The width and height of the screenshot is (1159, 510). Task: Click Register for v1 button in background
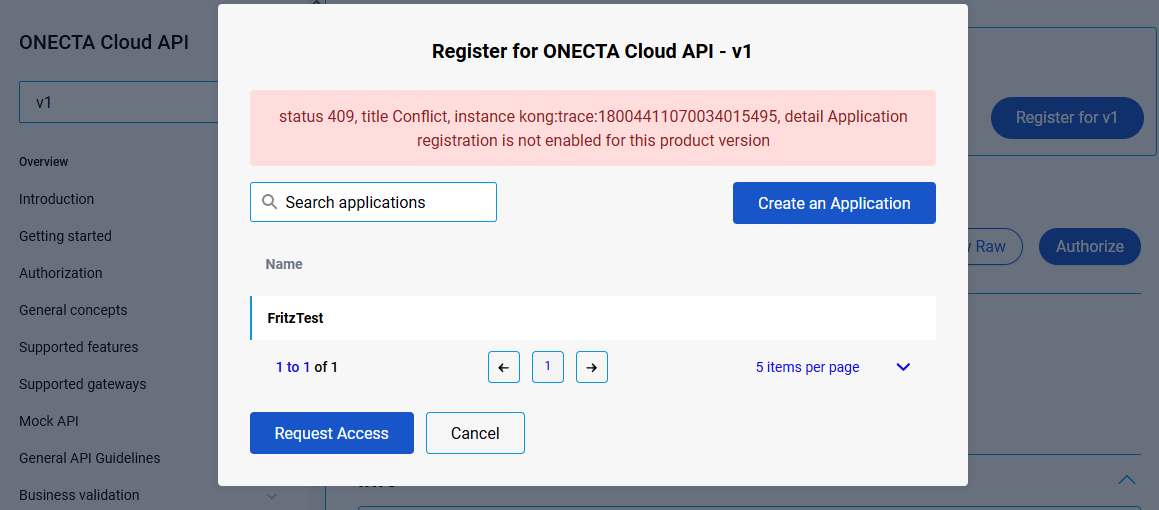point(1067,118)
